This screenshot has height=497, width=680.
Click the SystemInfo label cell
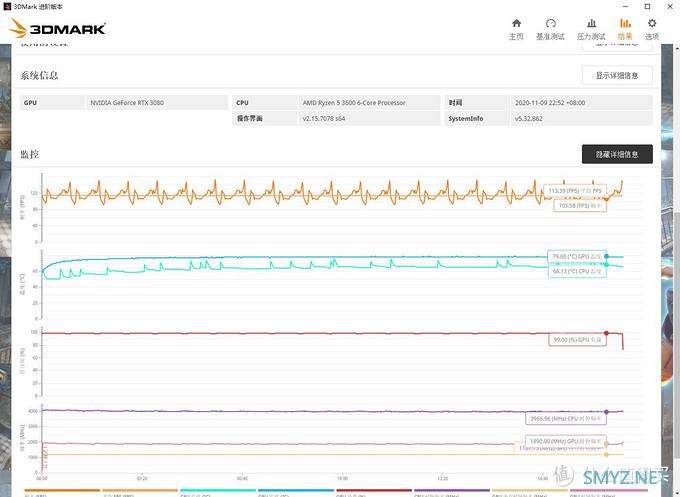coord(477,118)
